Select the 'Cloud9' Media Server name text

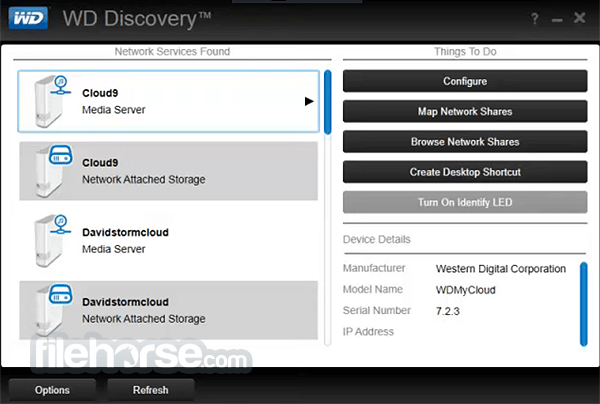100,93
